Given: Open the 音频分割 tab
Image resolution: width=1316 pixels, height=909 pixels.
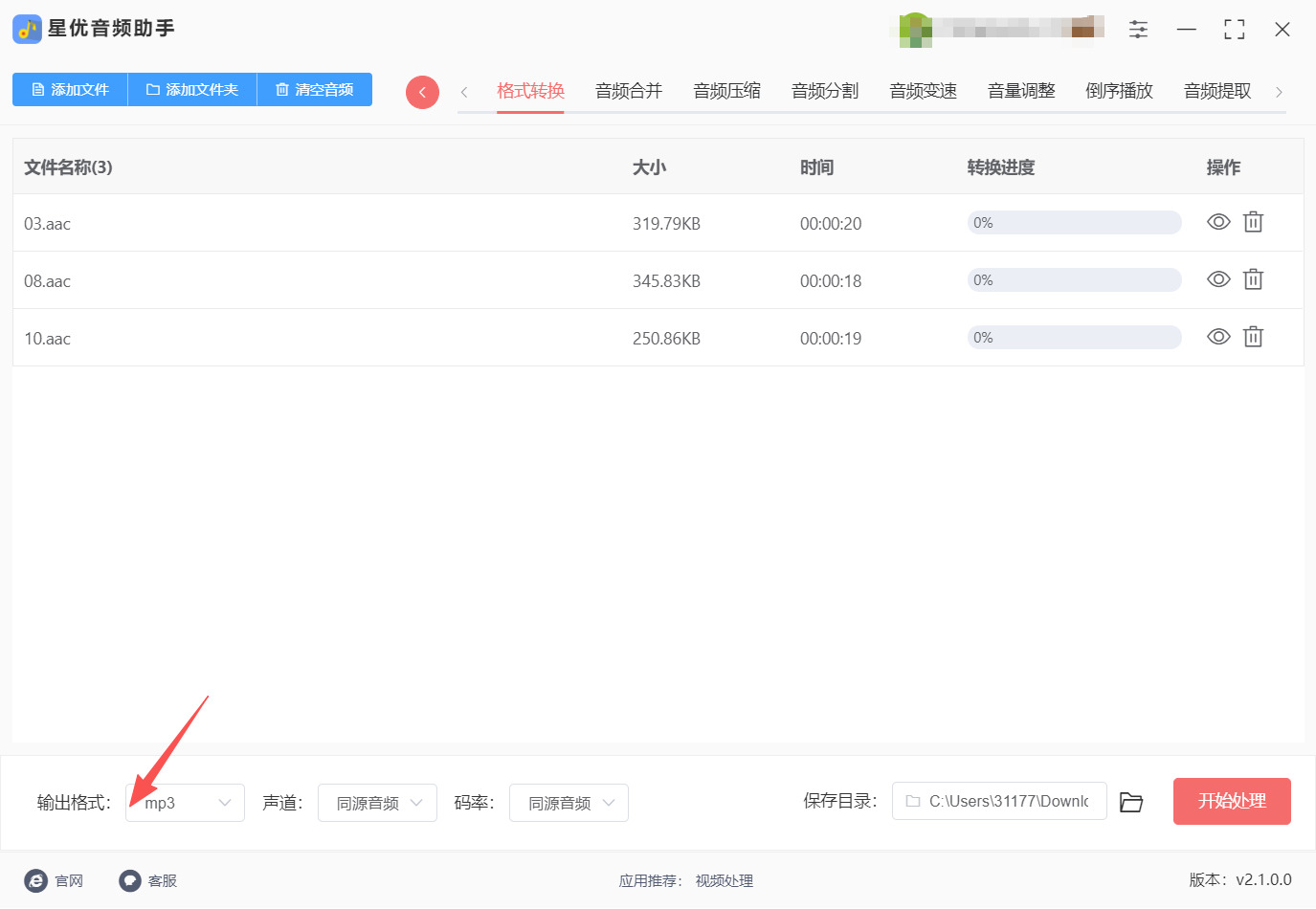Looking at the screenshot, I should (x=825, y=91).
